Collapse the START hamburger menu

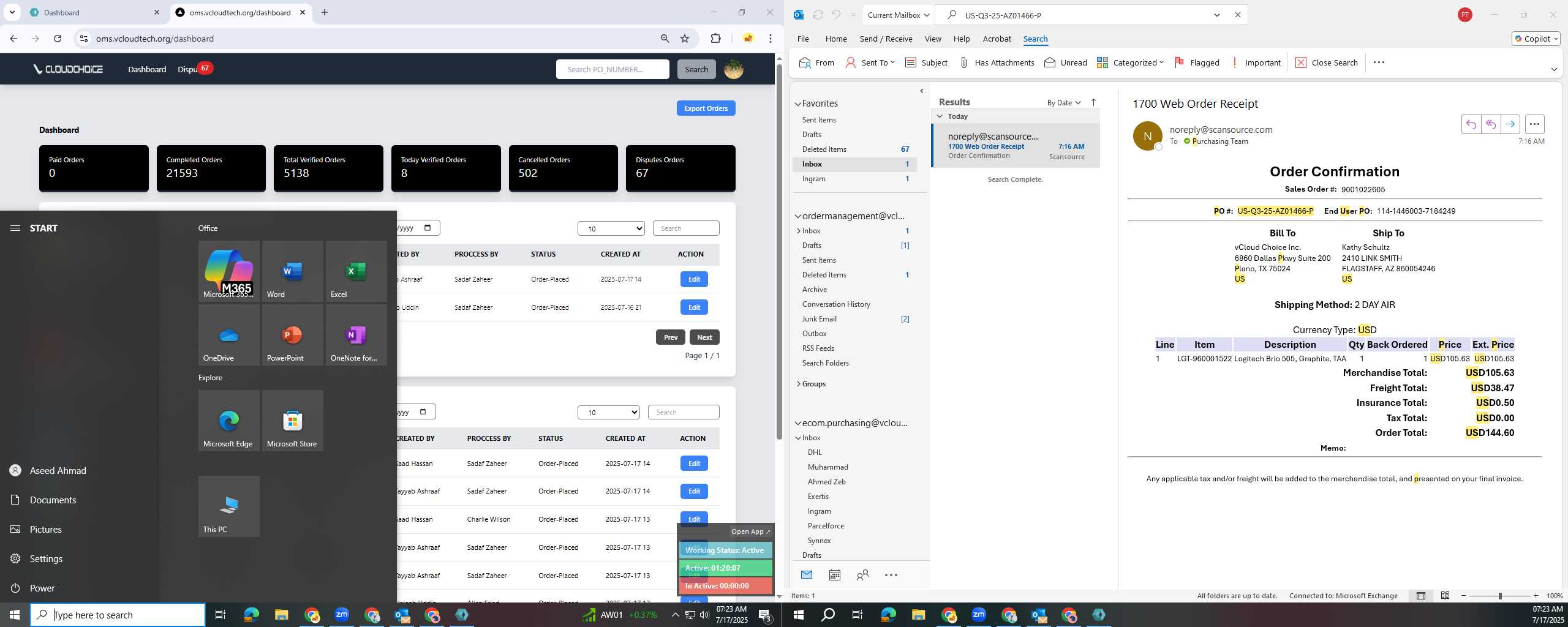(15, 228)
